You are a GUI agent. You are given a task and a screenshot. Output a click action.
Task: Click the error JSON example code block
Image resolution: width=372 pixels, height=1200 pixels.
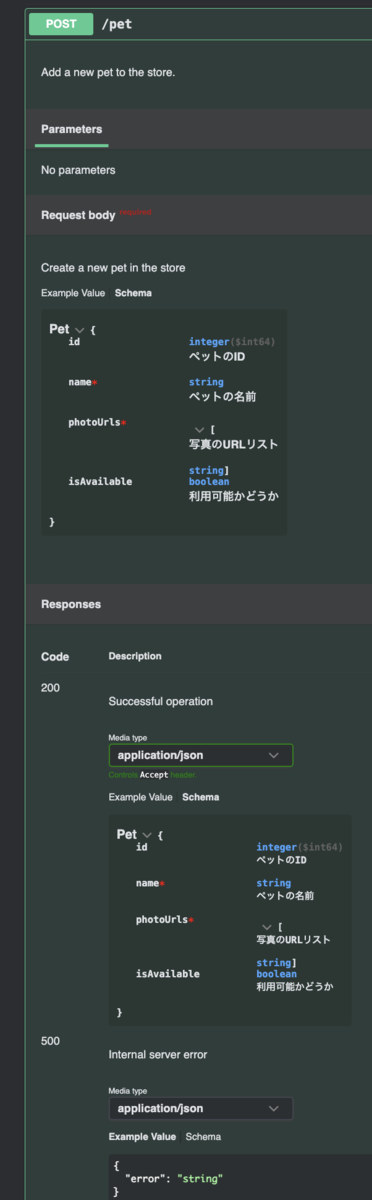tap(240, 1178)
